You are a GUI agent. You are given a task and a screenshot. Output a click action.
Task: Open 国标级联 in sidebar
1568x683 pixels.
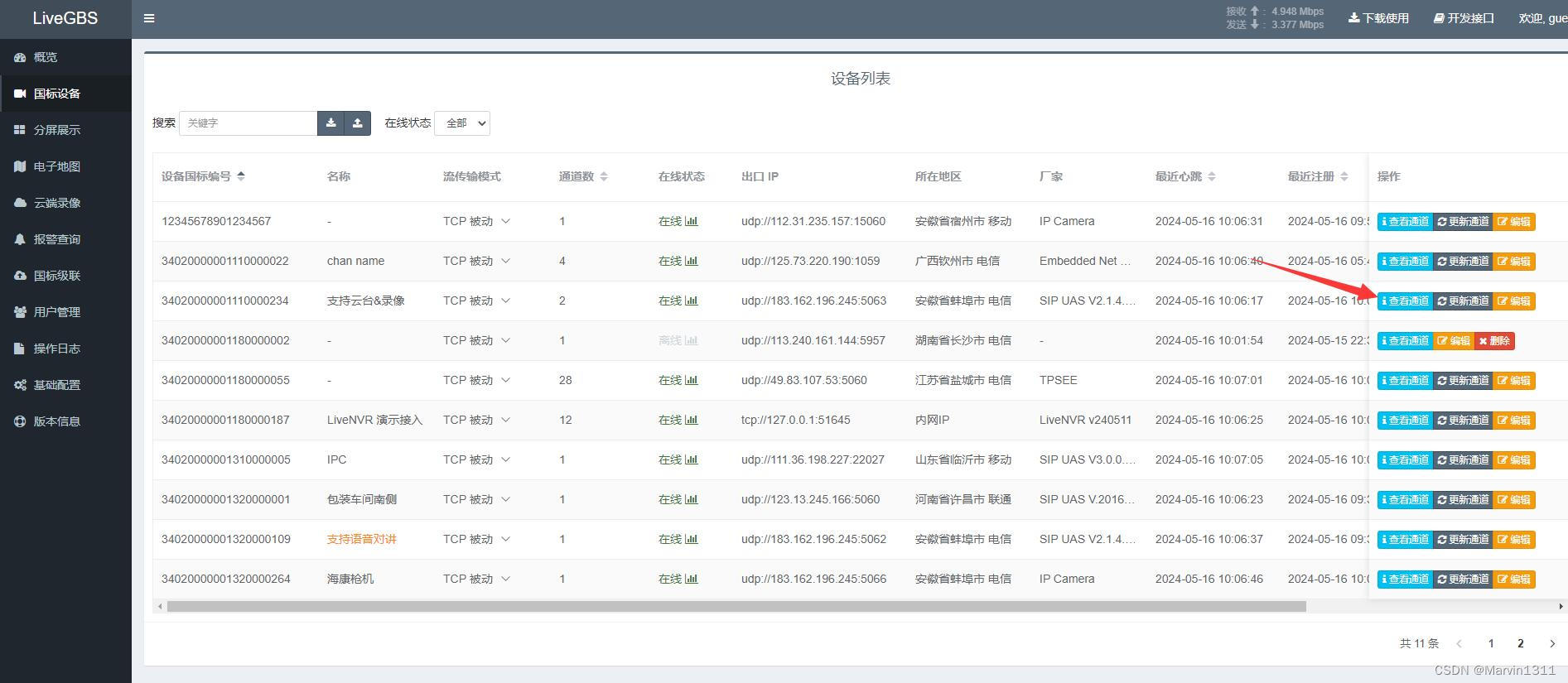coord(65,276)
